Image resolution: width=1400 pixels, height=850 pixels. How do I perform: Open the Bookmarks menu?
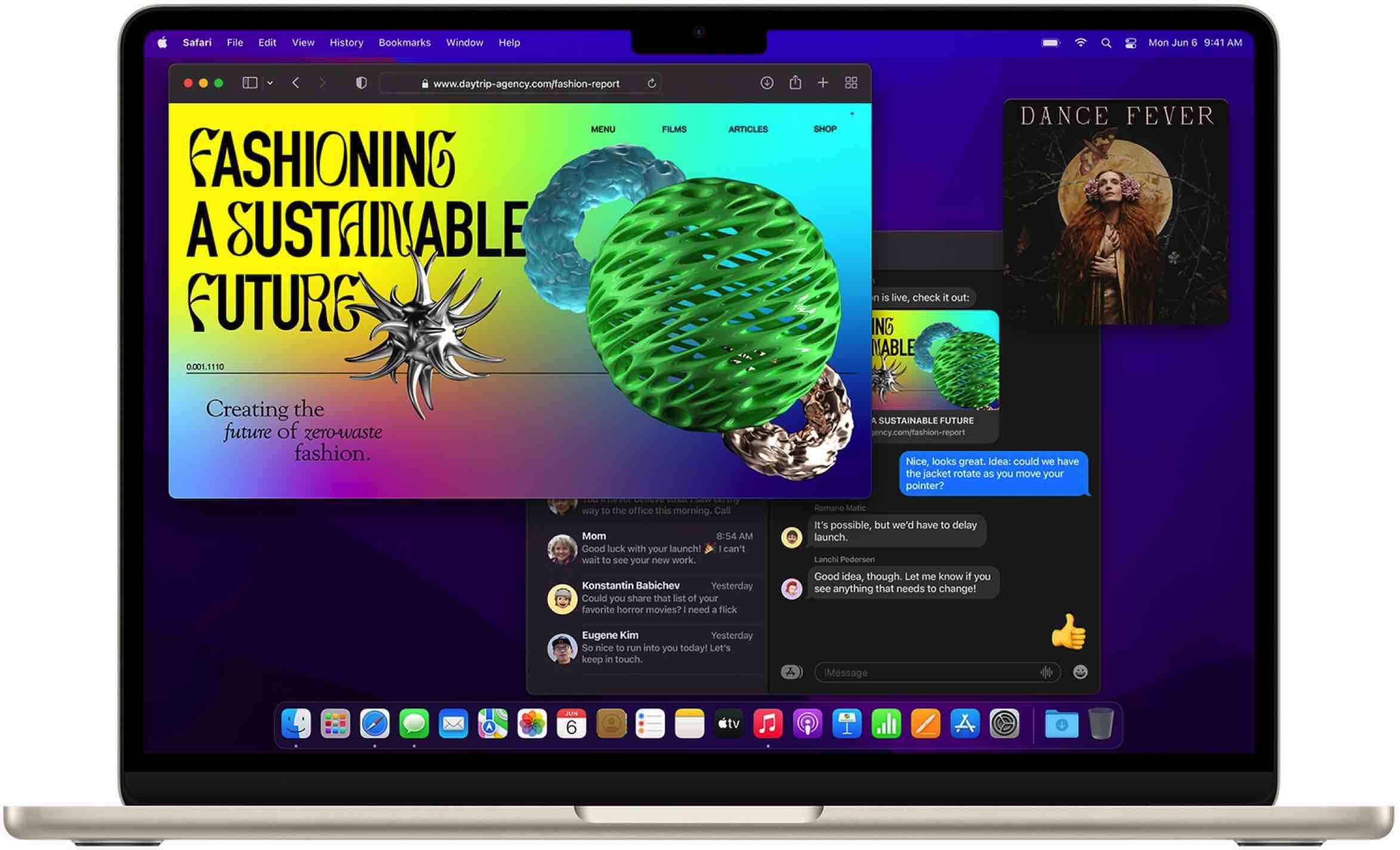tap(405, 42)
